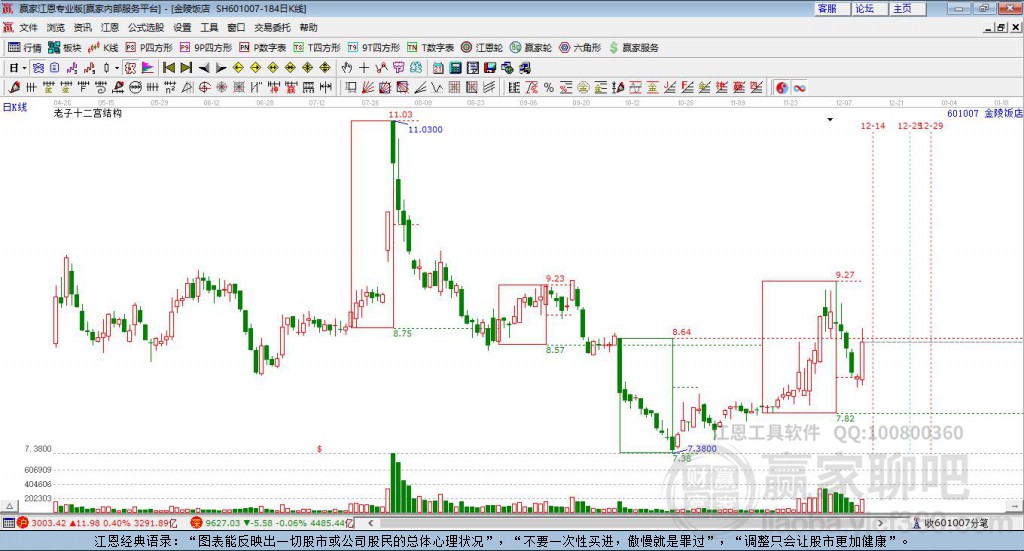The width and height of the screenshot is (1024, 551).
Task: Open the 设置 menu
Action: point(182,27)
